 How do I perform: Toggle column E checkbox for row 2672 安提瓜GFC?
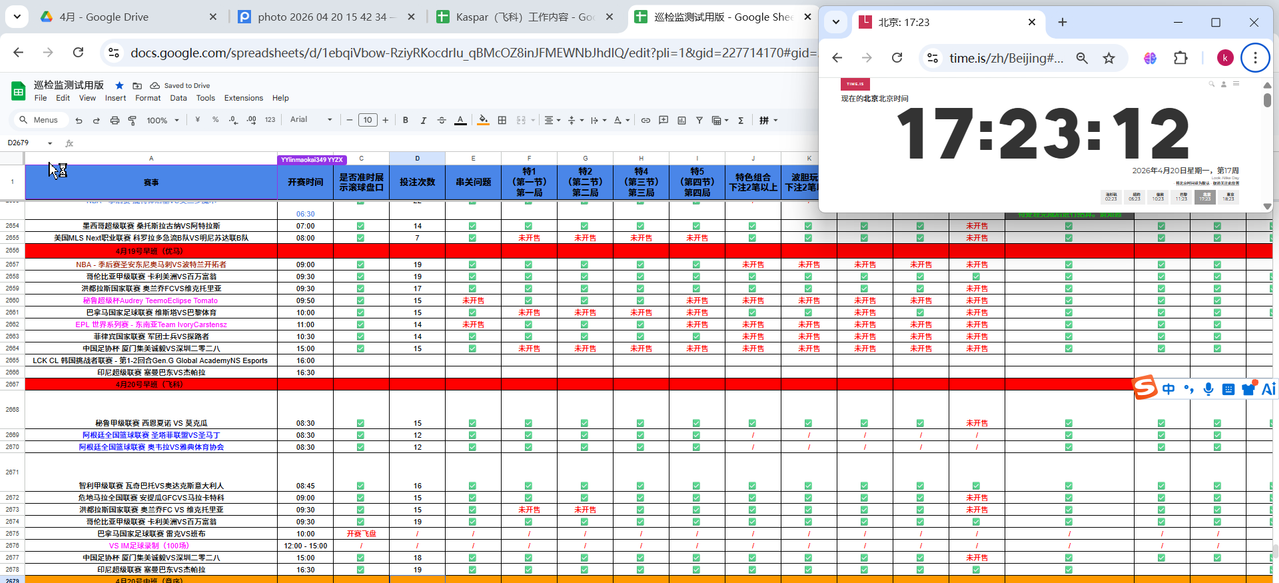473,497
